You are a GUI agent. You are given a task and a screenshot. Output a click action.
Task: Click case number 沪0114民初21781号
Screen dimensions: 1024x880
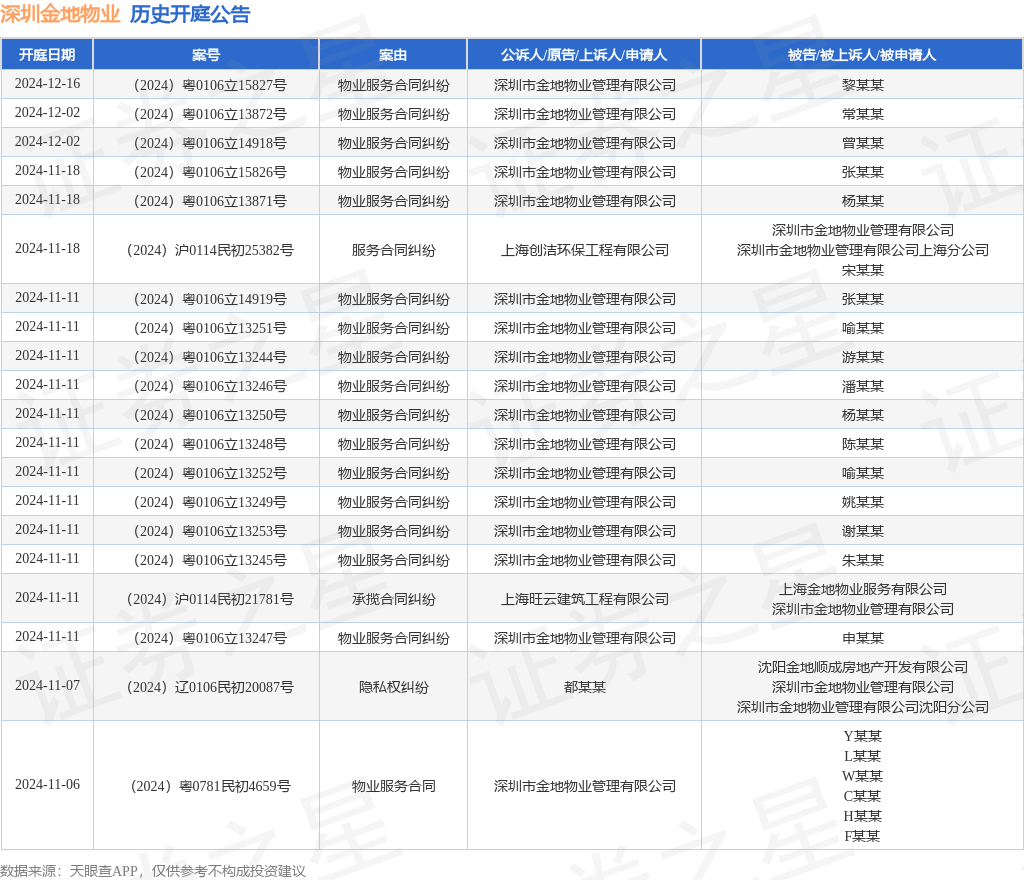[210, 599]
